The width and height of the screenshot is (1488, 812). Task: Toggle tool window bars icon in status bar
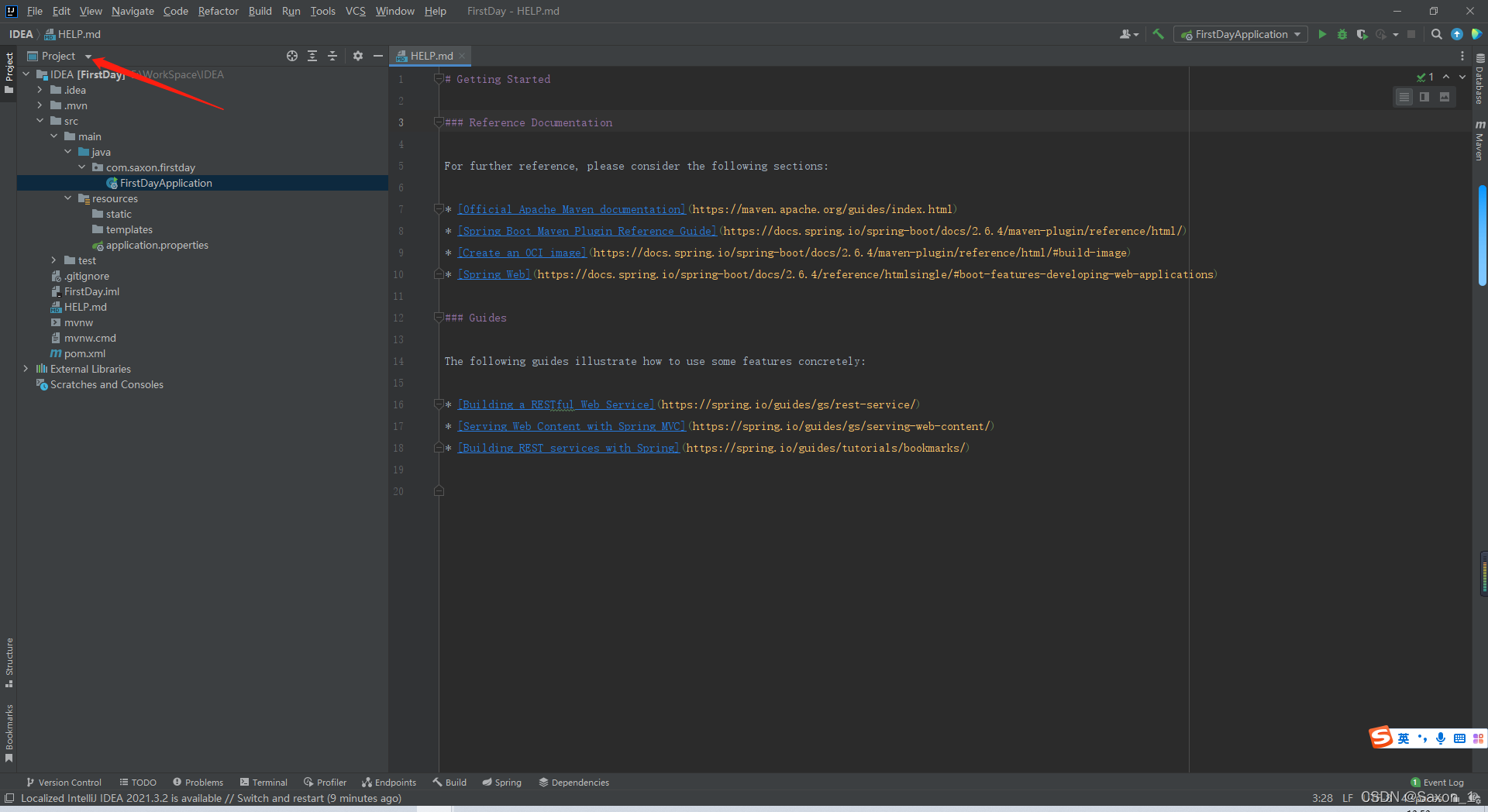(9, 798)
